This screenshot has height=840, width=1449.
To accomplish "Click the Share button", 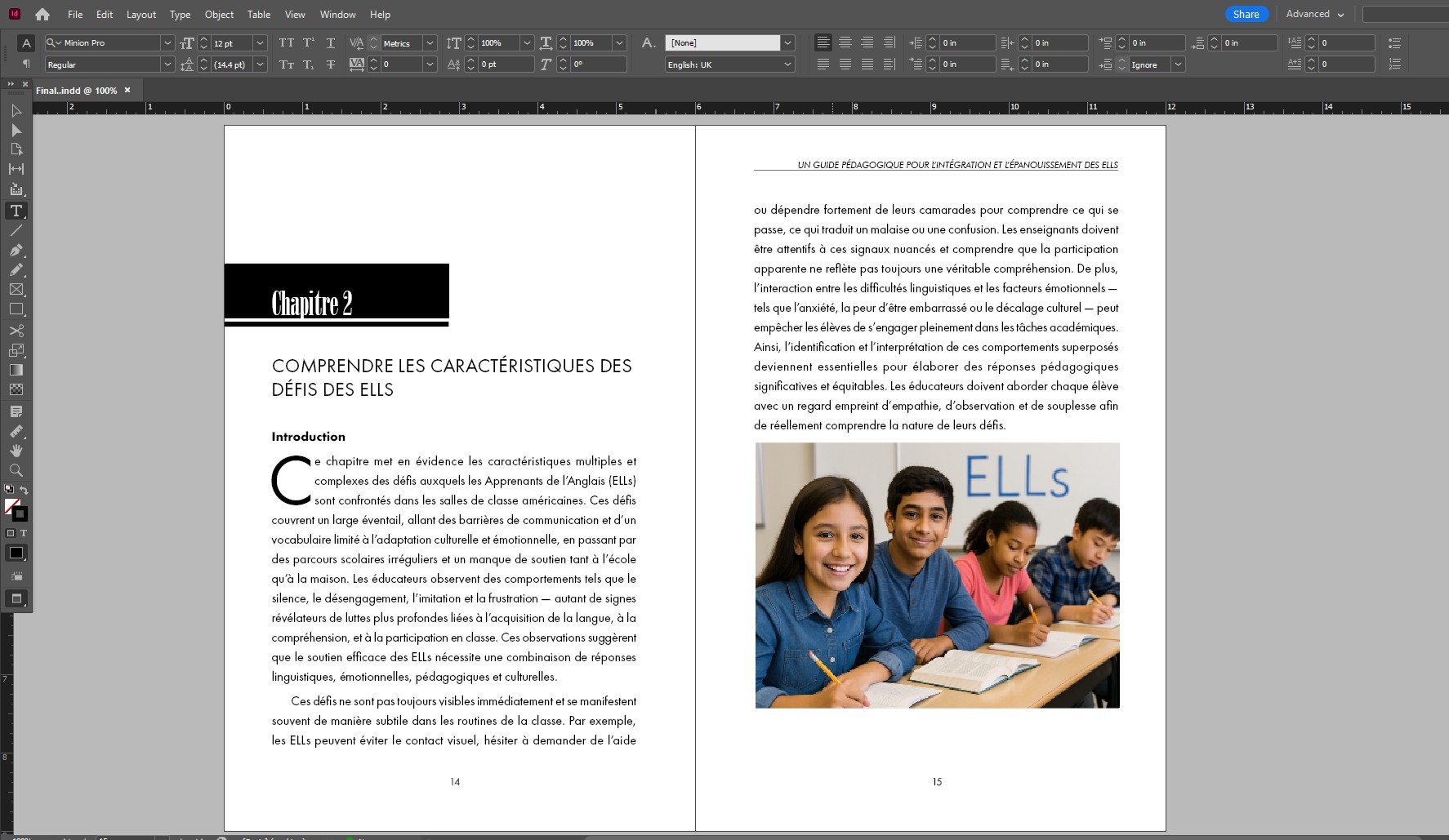I will (1246, 14).
